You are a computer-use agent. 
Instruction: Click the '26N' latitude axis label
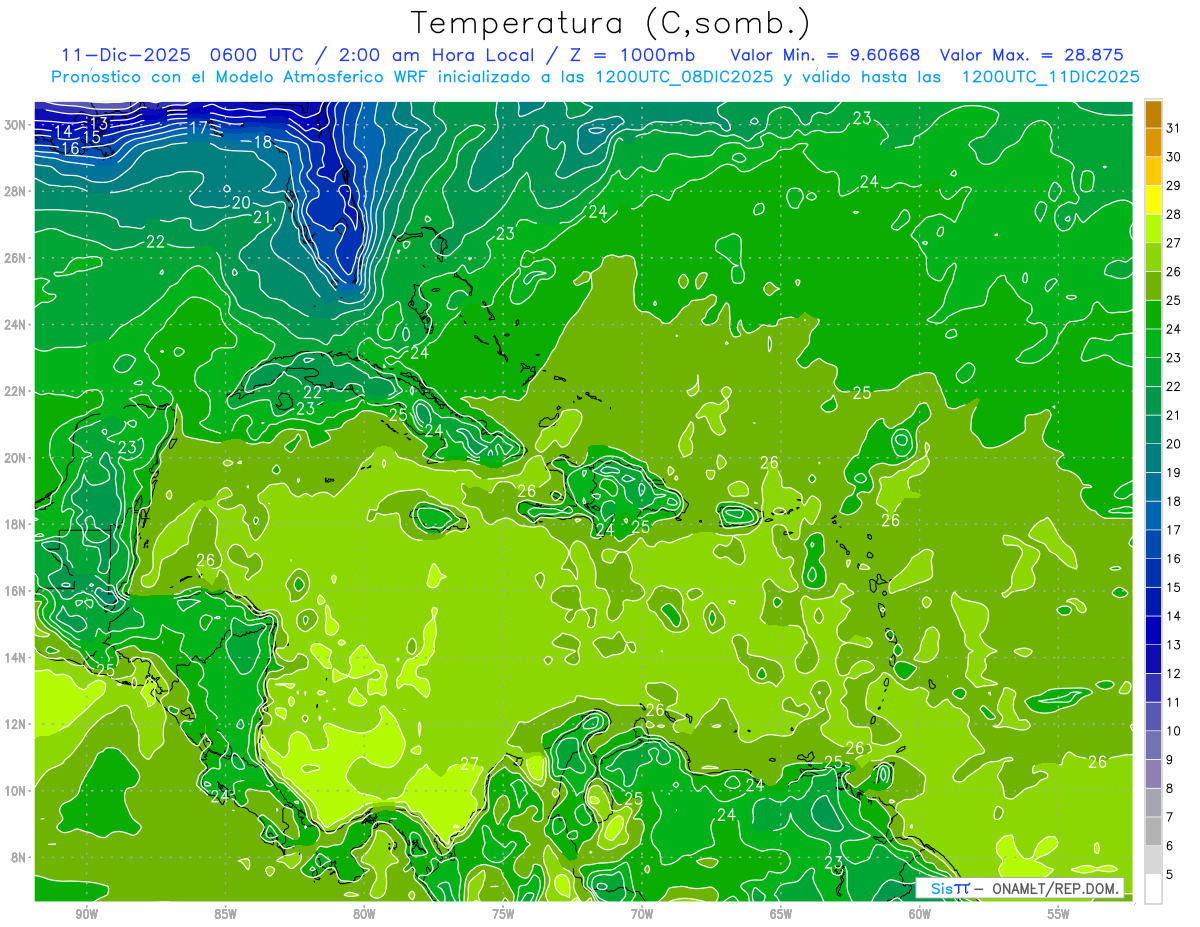16,258
